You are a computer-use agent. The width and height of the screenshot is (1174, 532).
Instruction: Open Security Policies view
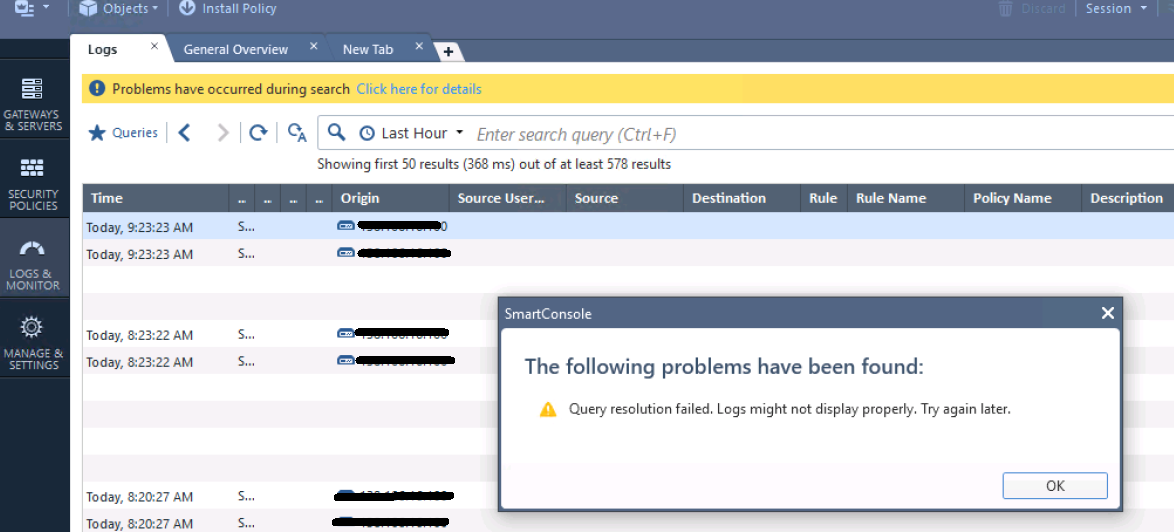tap(33, 183)
